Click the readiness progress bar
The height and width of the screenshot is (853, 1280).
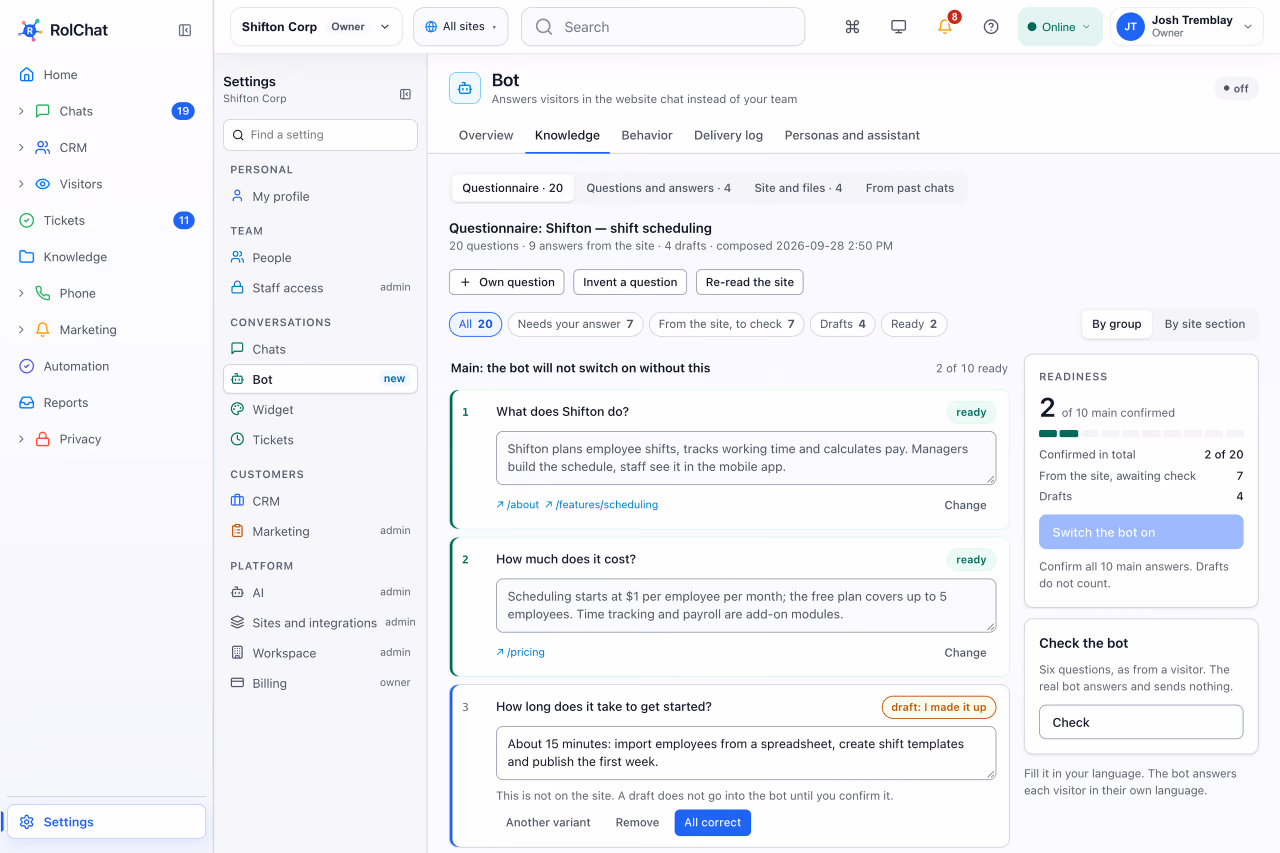coord(1141,434)
